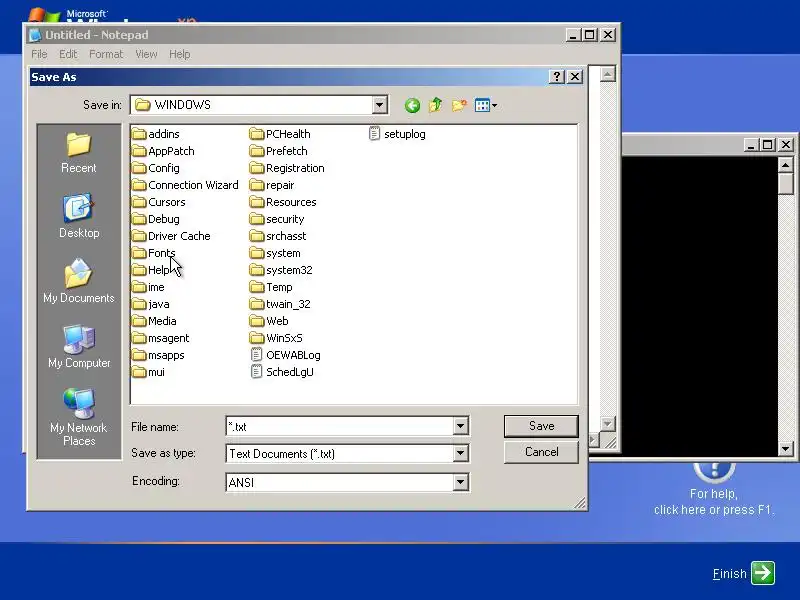Select the Cursors folder
Viewport: 800px width, 600px height.
pos(158,202)
